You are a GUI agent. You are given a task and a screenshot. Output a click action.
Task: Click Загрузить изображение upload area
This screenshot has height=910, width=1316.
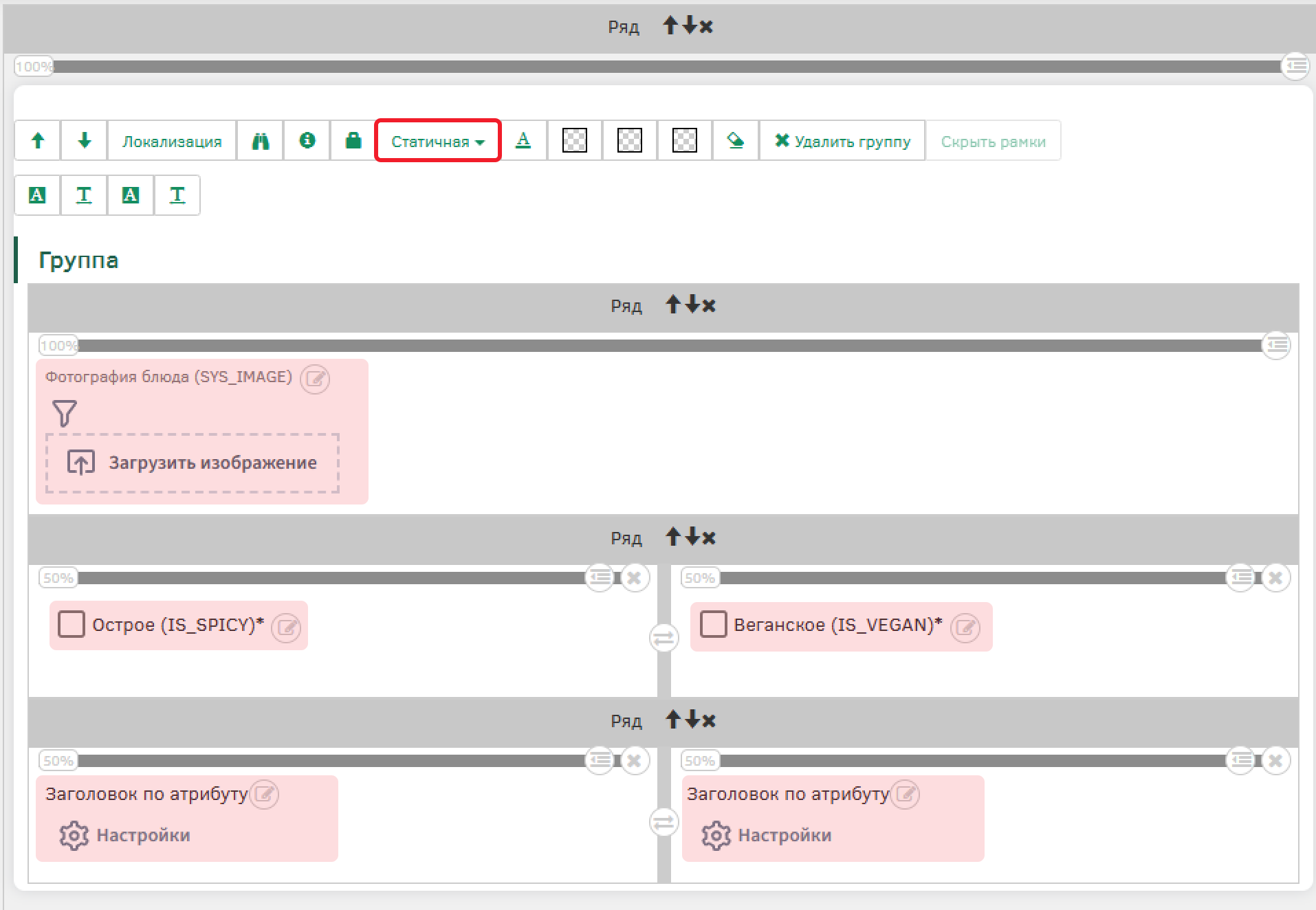coord(193,463)
